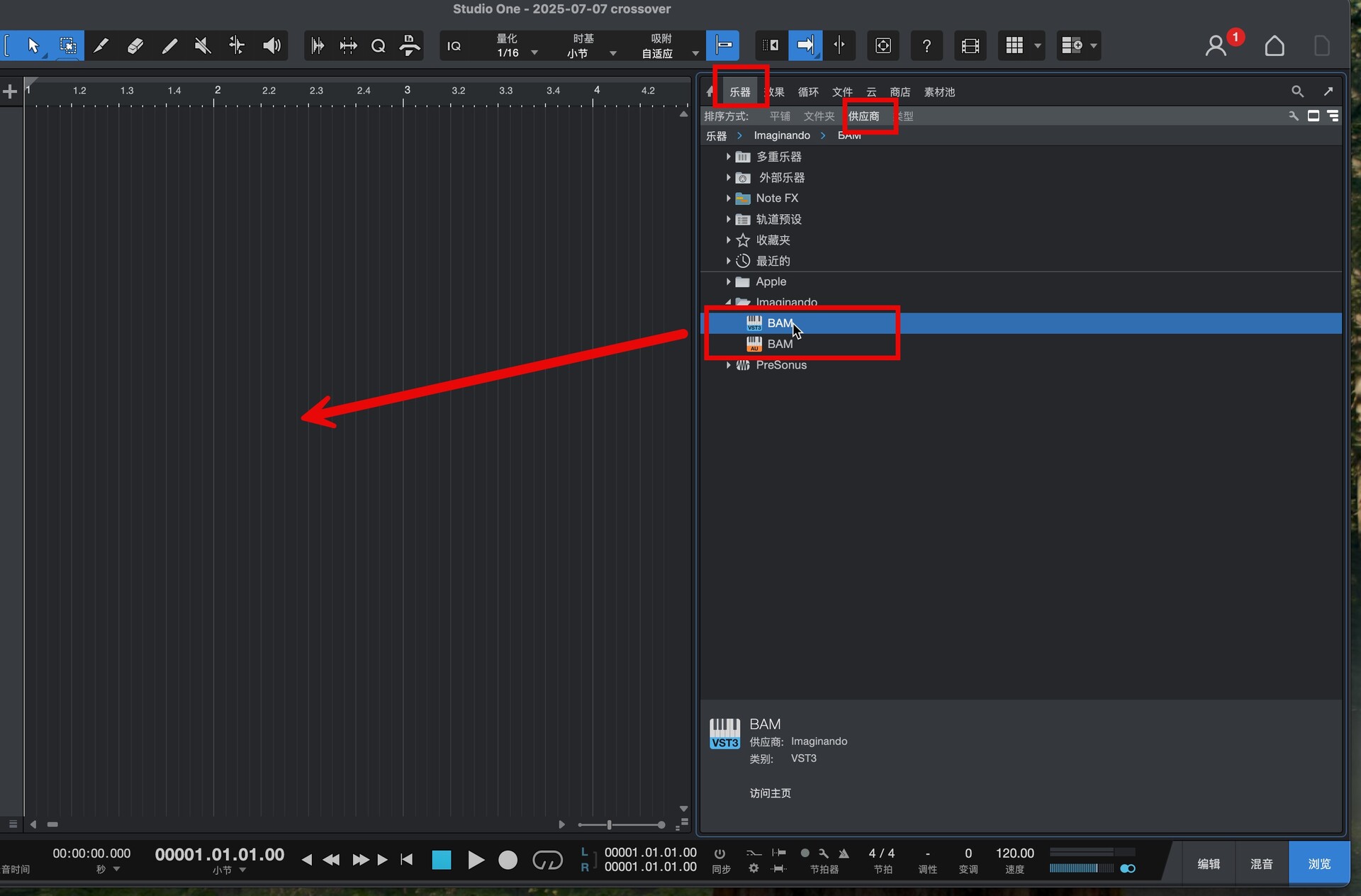Switch to the 乐器 instruments tab
This screenshot has width=1361, height=896.
pyautogui.click(x=740, y=92)
